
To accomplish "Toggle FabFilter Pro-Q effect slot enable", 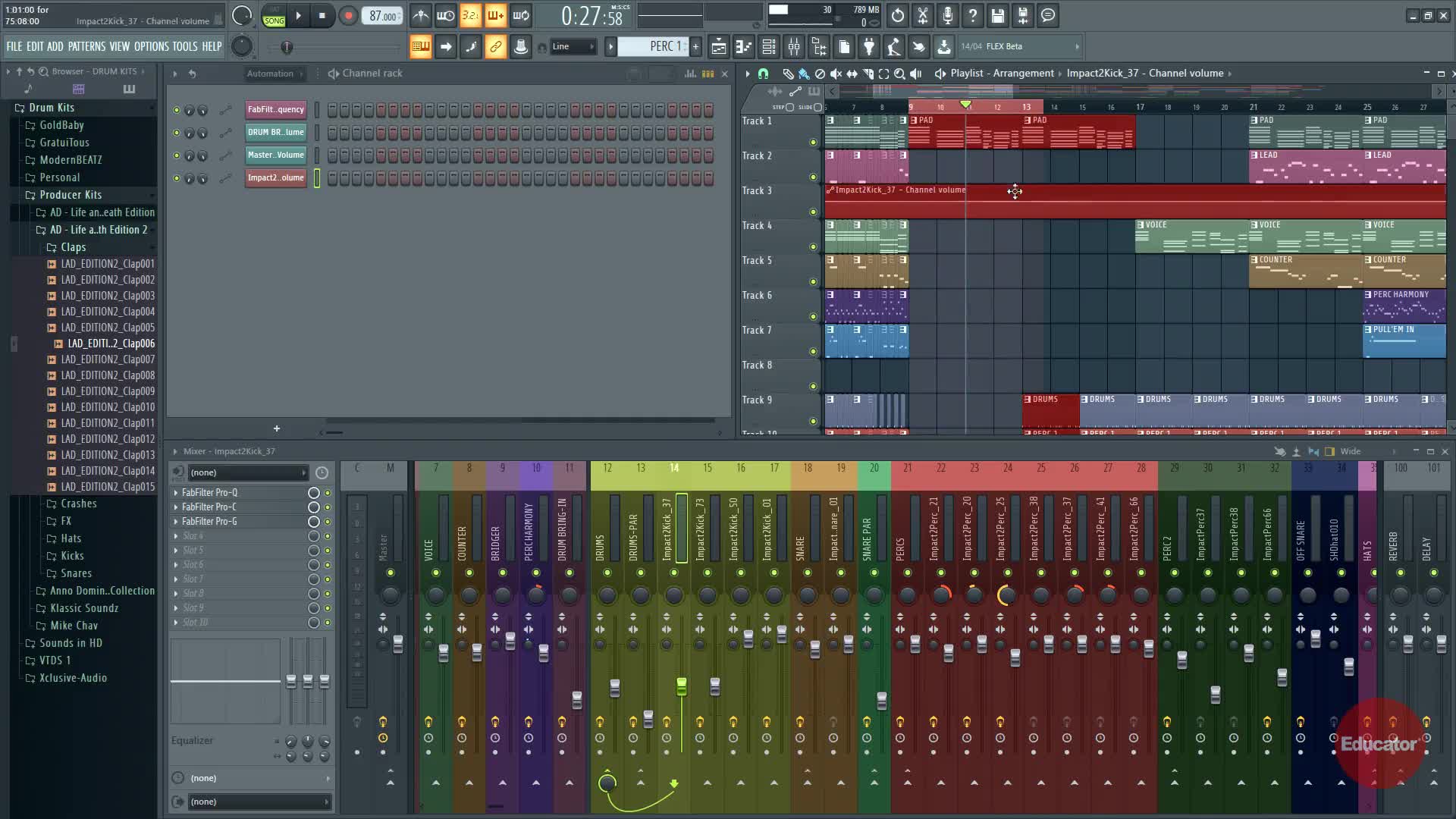I will 328,493.
